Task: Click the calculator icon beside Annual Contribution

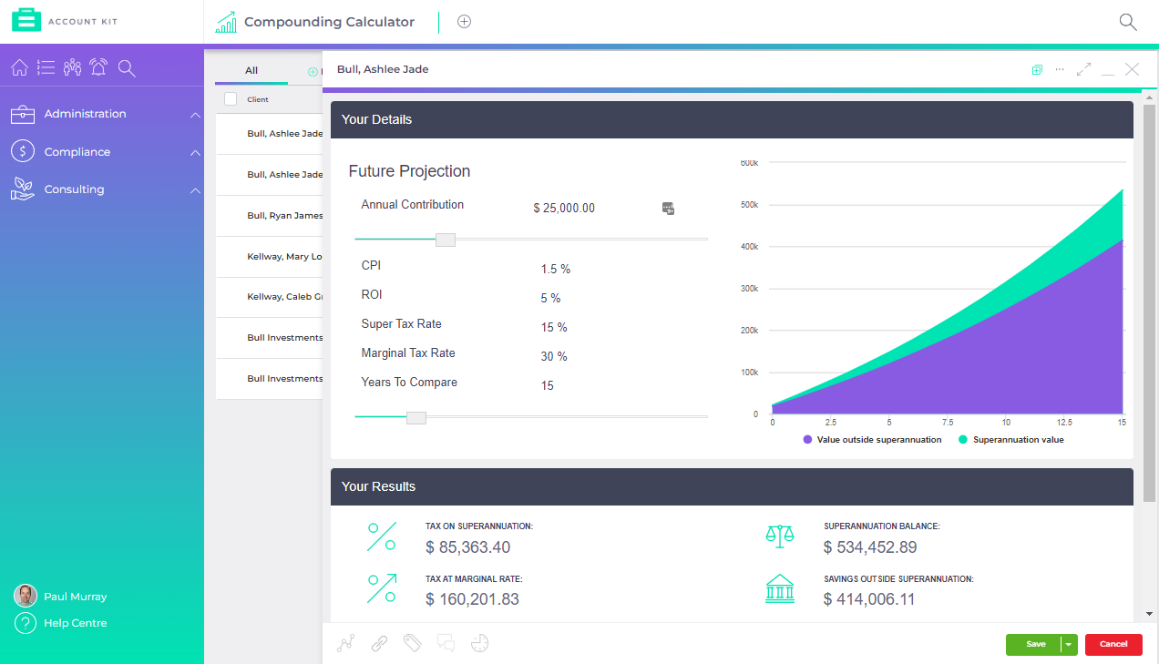Action: pos(668,209)
